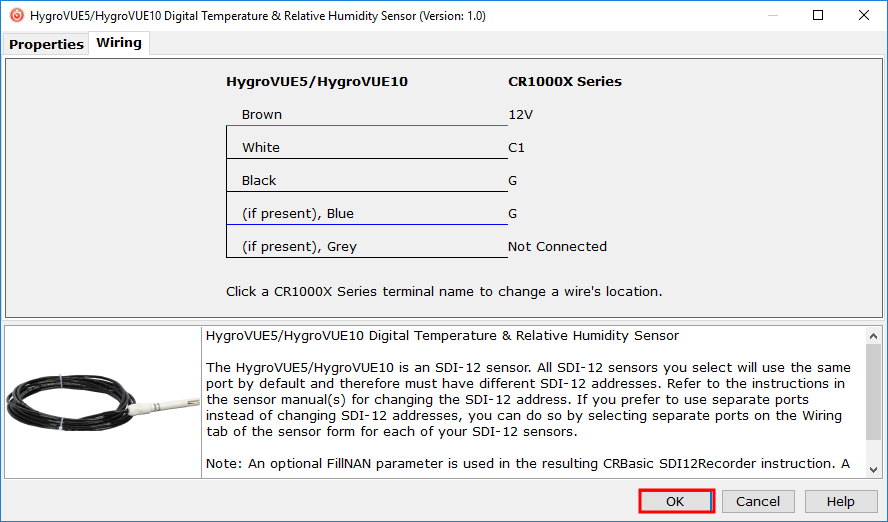
Task: Click the sensor cable thumbnail image
Action: point(102,403)
